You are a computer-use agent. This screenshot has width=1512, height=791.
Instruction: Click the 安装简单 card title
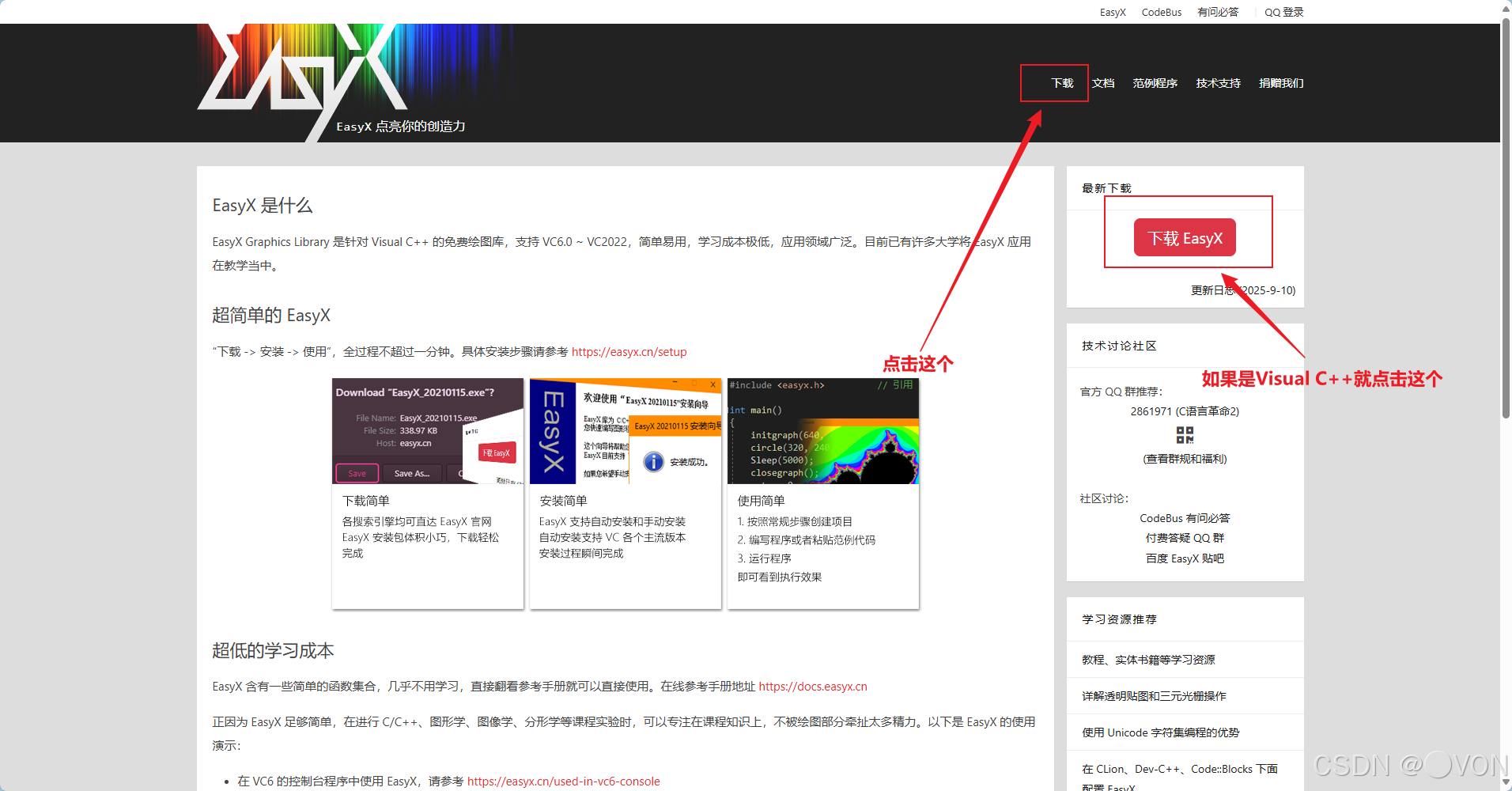pyautogui.click(x=563, y=501)
